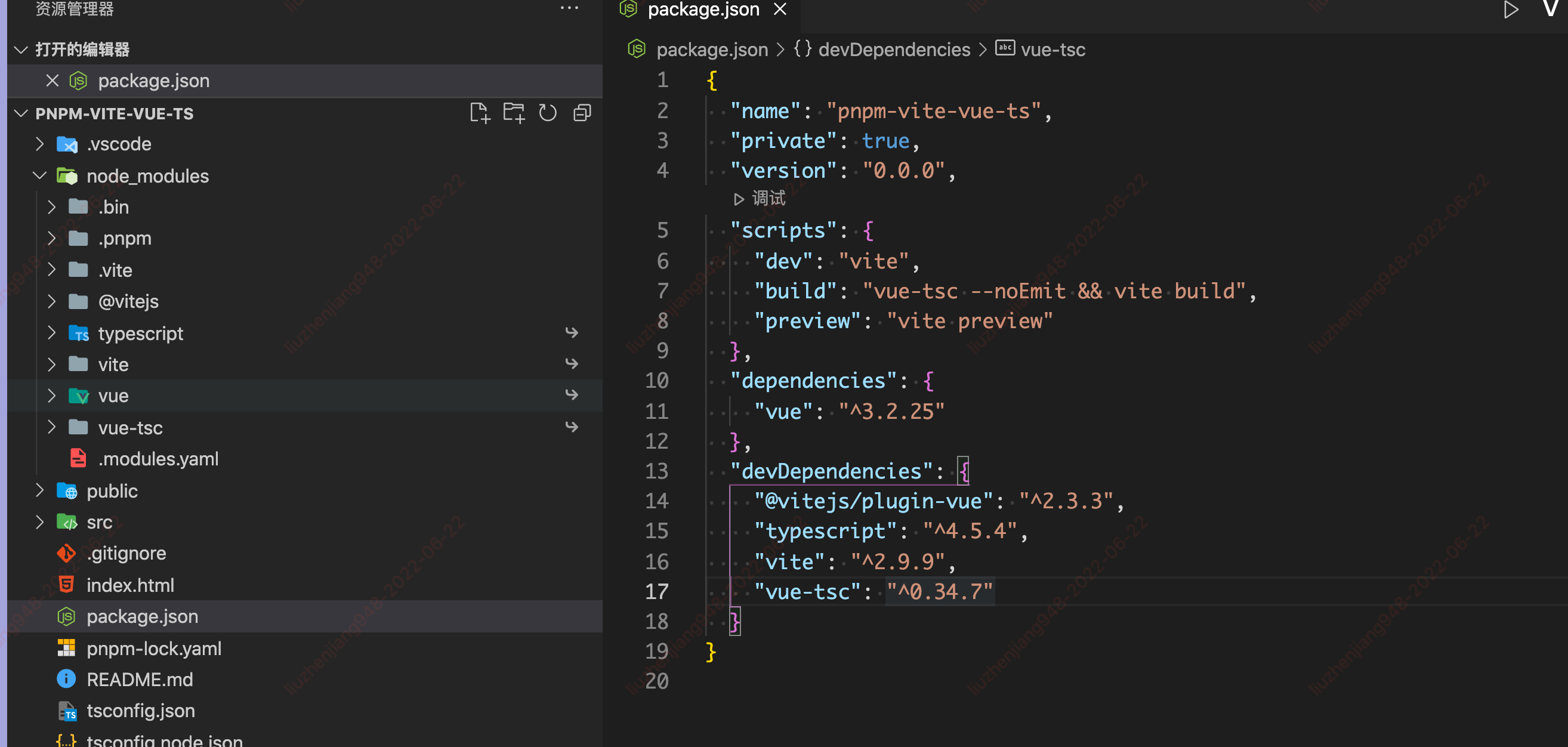Open pnpm-lock.yaml from the file tree
The image size is (1568, 747).
tap(305, 649)
